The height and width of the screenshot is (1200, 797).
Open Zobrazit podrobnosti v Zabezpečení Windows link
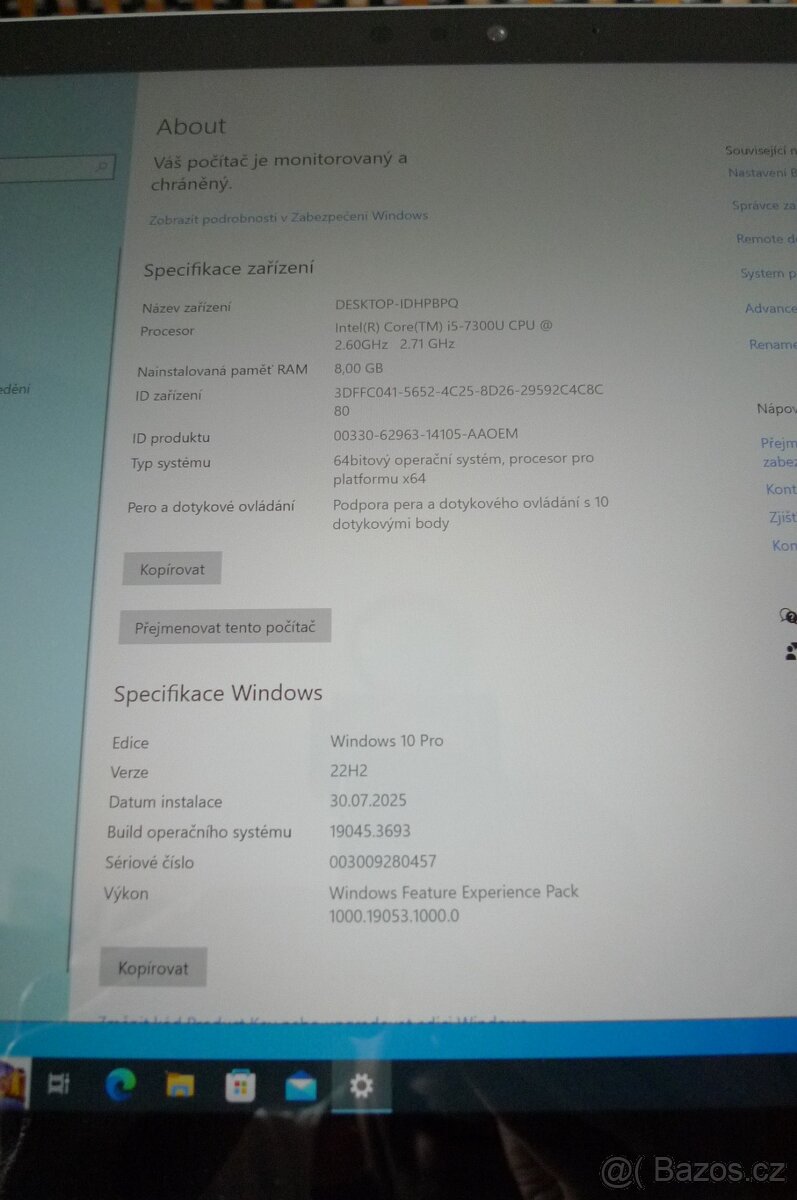(x=289, y=217)
